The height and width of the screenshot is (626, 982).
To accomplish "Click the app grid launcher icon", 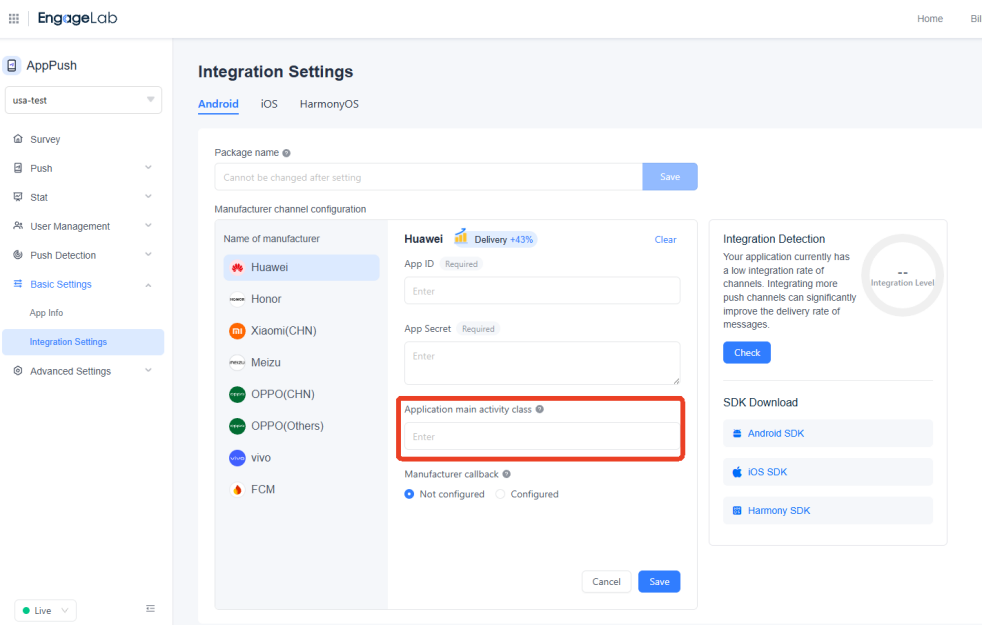I will [x=13, y=18].
